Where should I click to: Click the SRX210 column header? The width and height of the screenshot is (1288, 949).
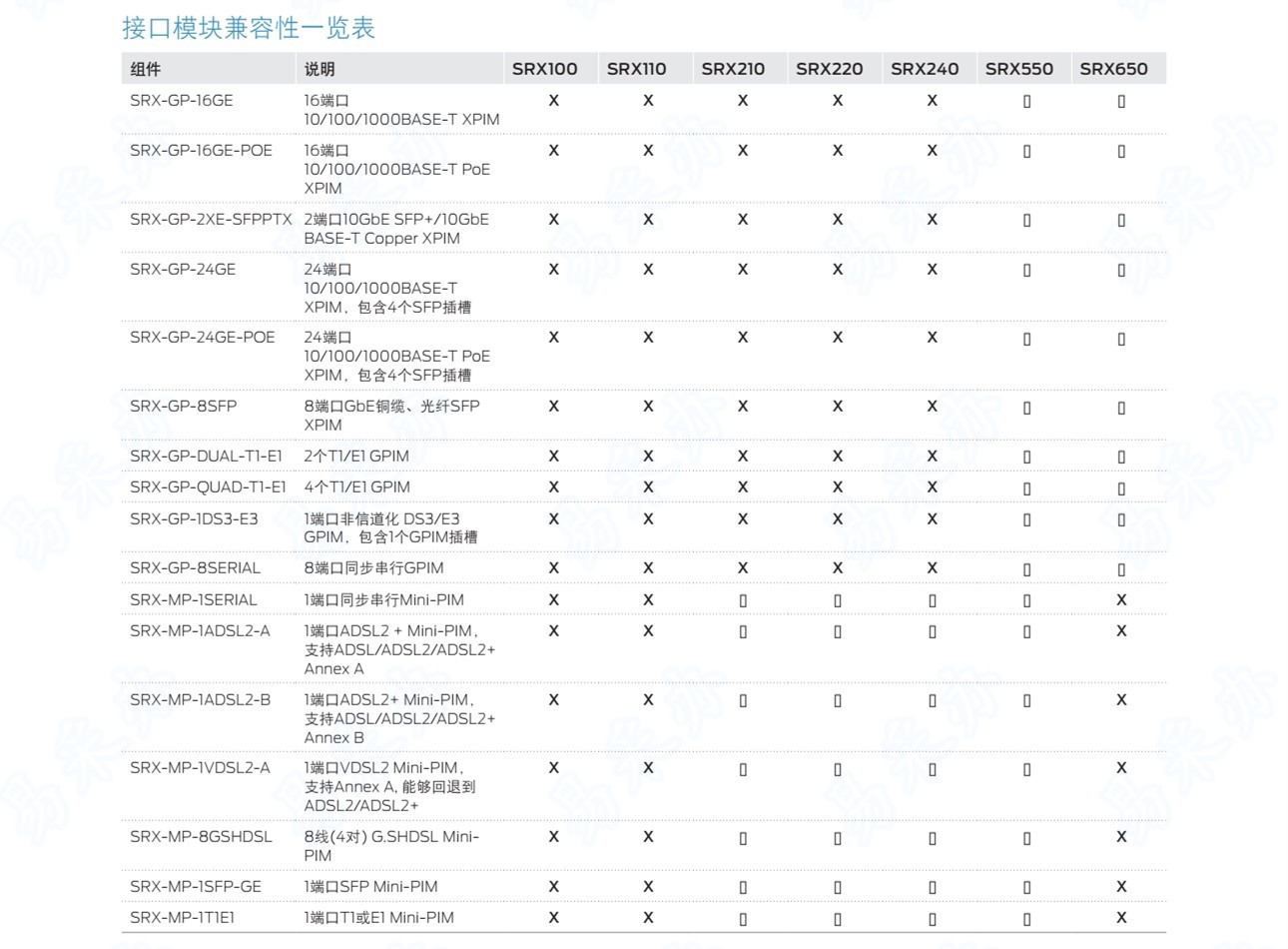click(733, 69)
